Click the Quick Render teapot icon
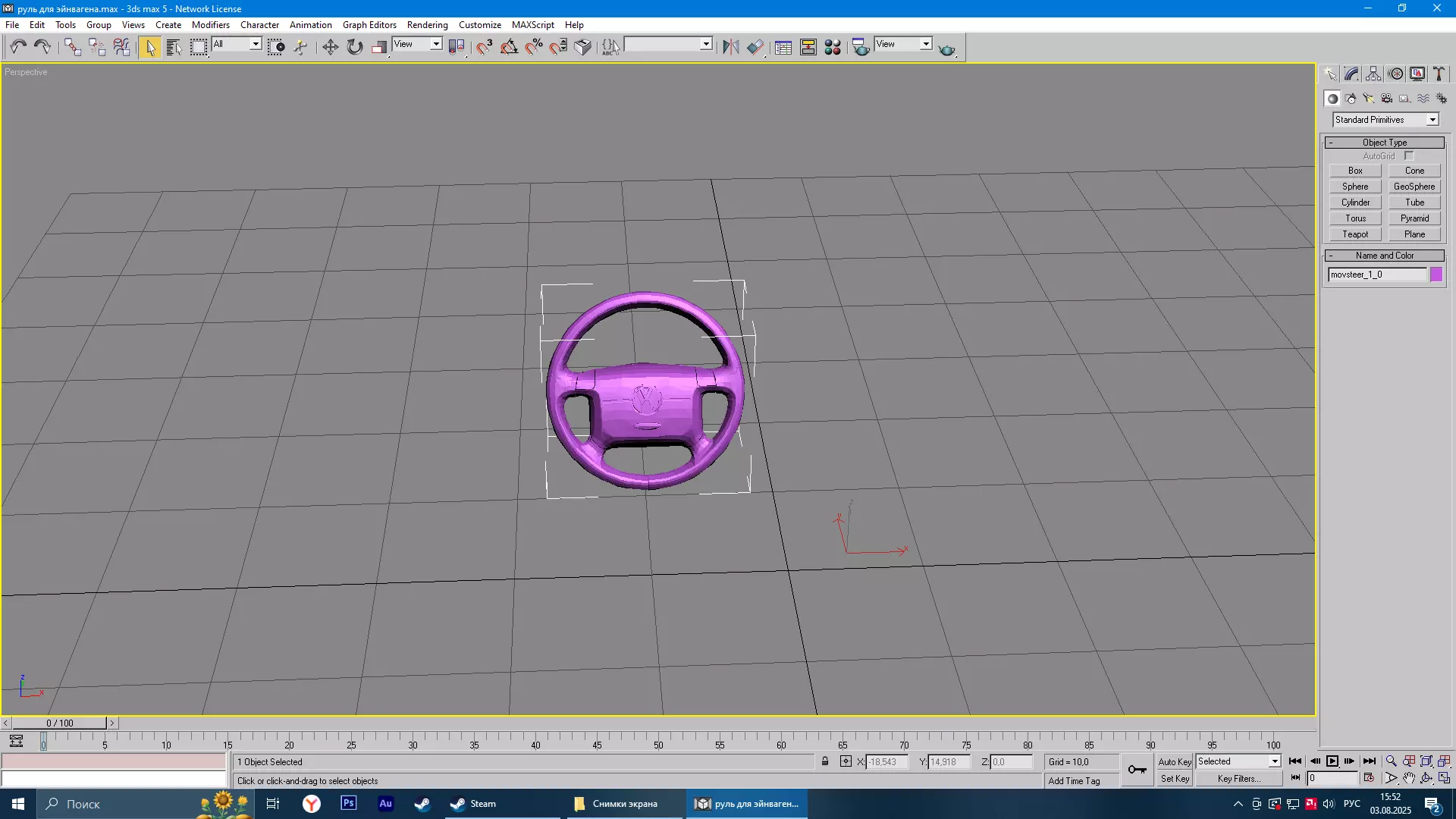Viewport: 1456px width, 819px height. (946, 49)
